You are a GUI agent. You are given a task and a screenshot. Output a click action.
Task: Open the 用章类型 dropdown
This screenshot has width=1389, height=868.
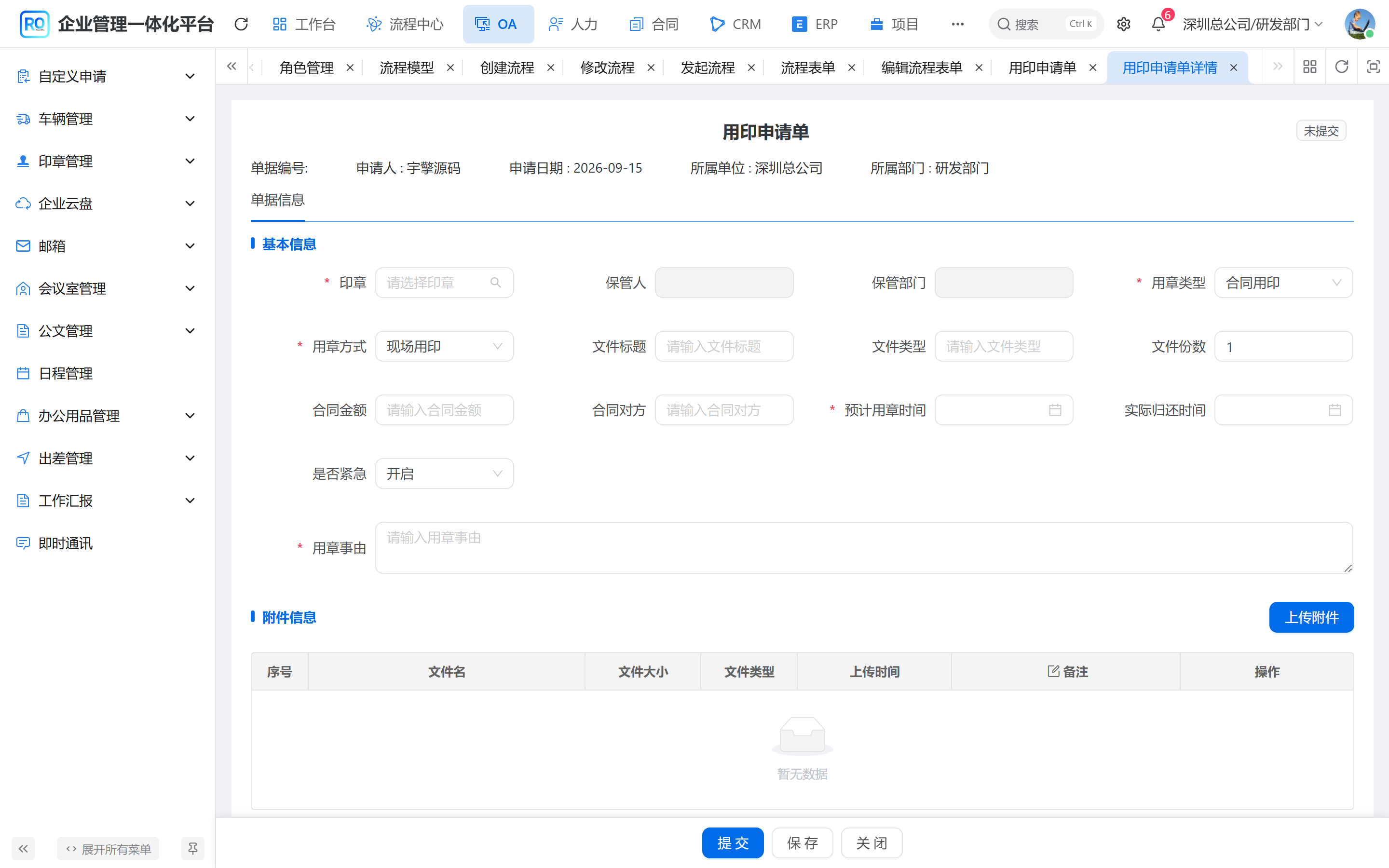click(x=1283, y=283)
